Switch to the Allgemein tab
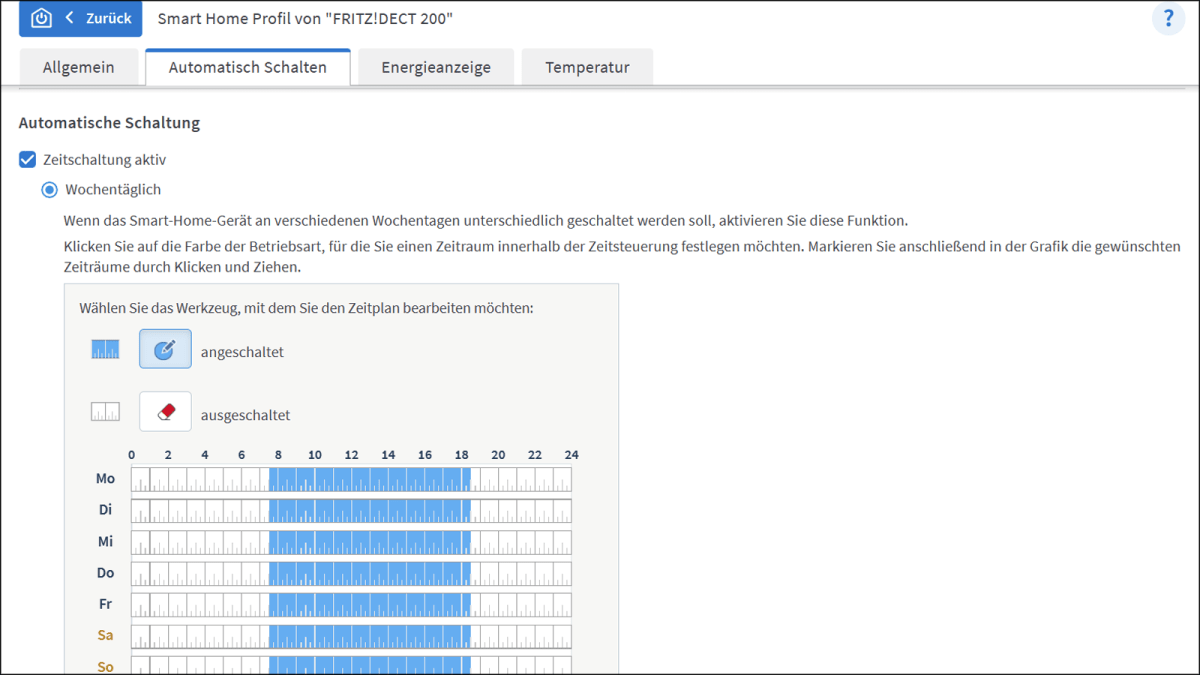1200x675 pixels. click(78, 67)
